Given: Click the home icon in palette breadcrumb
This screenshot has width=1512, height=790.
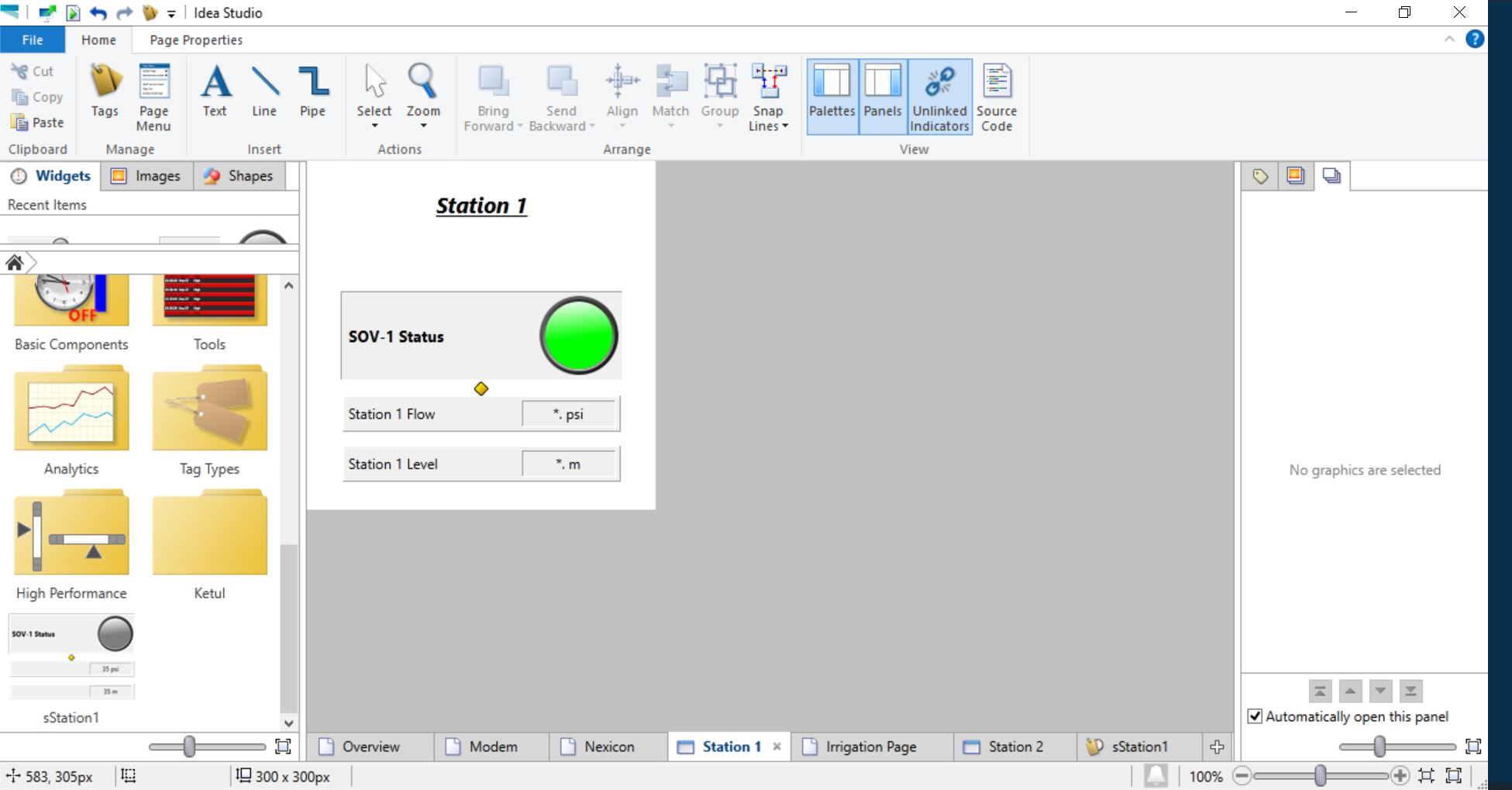Looking at the screenshot, I should click(15, 263).
